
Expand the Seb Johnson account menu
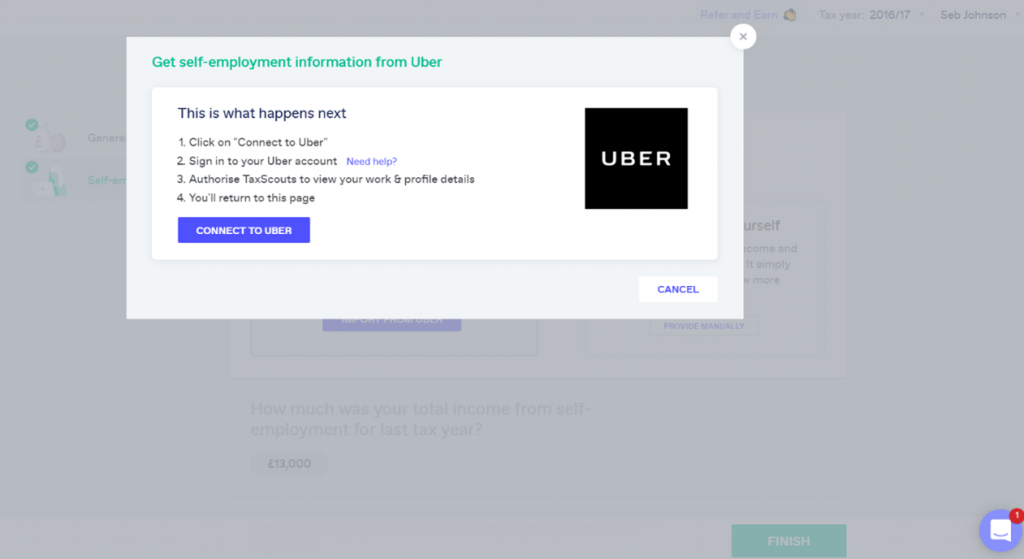980,15
